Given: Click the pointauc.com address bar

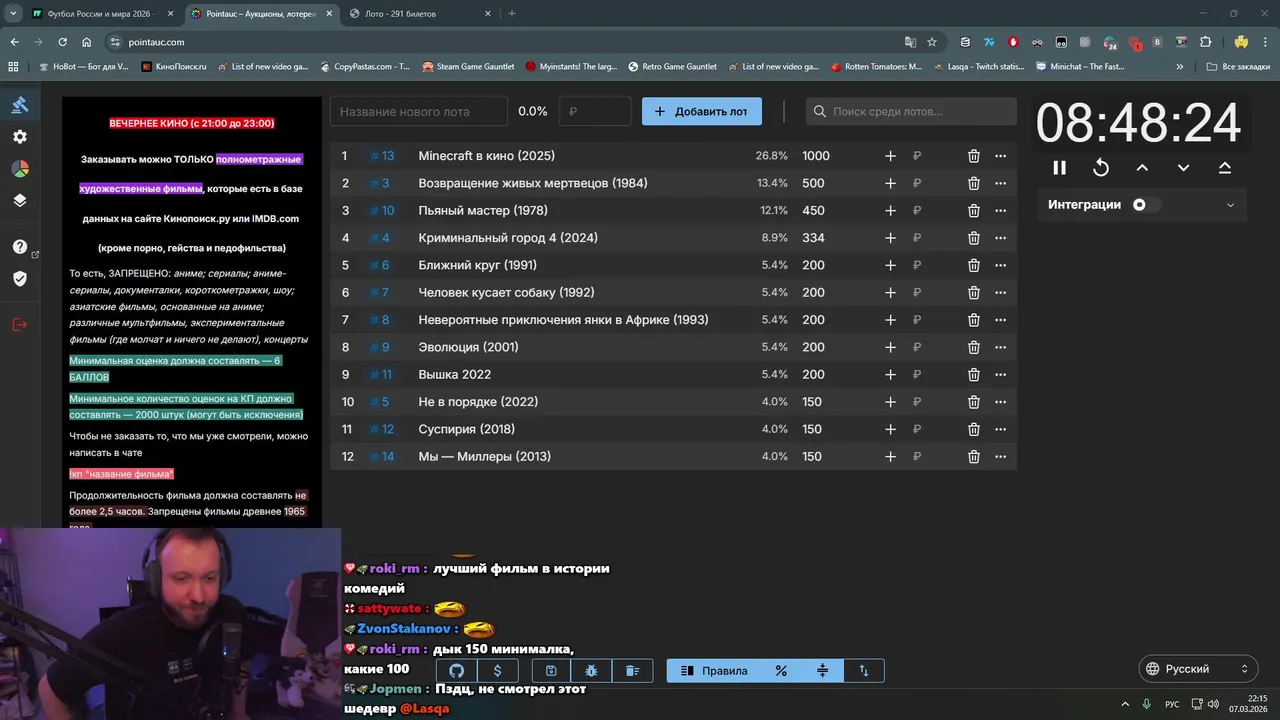Looking at the screenshot, I should click(x=500, y=42).
